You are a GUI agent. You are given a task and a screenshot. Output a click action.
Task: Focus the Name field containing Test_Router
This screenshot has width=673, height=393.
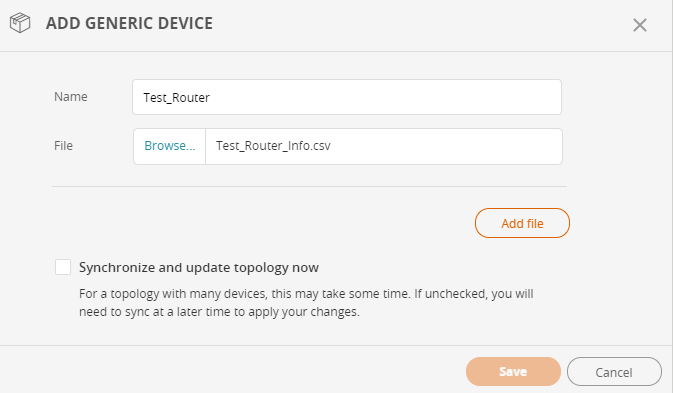[x=347, y=97]
